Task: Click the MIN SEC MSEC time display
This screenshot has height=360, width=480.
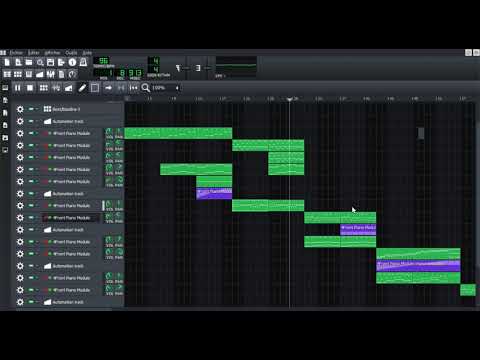Action: (118, 74)
